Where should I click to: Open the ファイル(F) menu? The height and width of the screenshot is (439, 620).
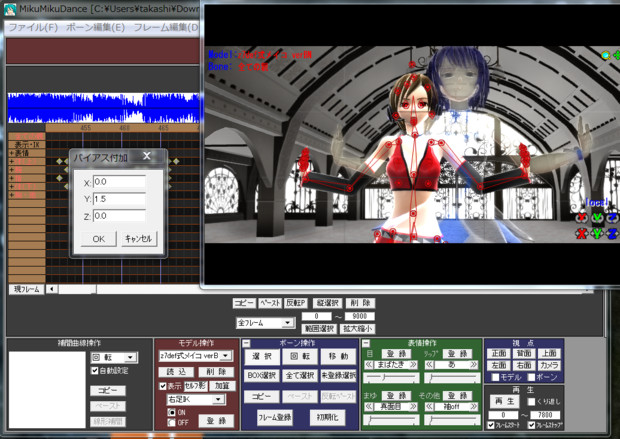click(34, 28)
